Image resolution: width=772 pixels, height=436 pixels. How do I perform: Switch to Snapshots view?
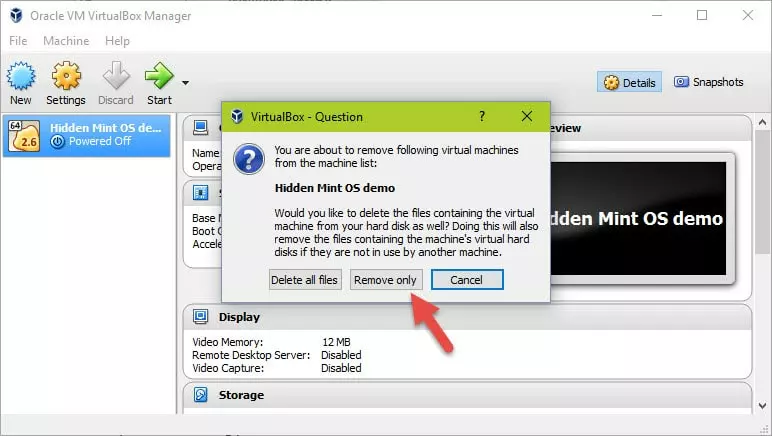pyautogui.click(x=708, y=82)
